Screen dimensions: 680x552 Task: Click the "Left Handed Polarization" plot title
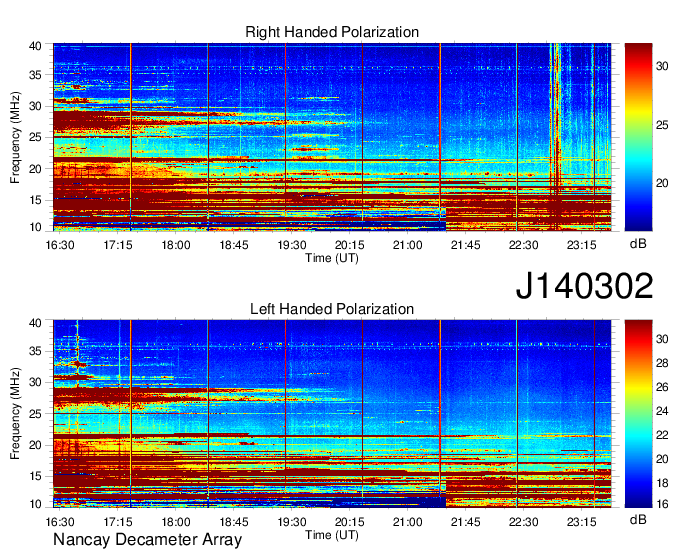coord(332,309)
